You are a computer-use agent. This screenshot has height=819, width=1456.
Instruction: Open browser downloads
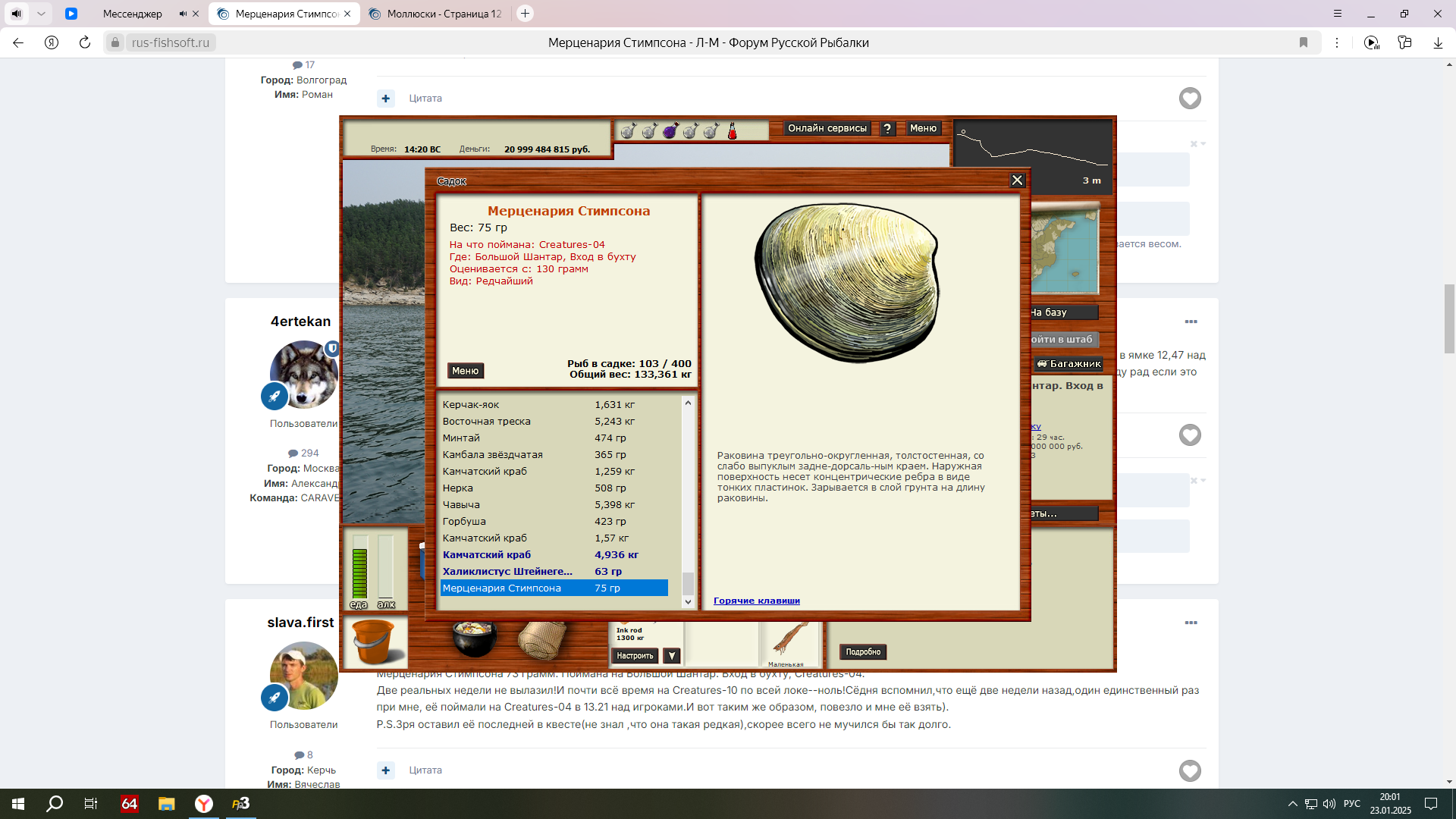[x=1438, y=42]
